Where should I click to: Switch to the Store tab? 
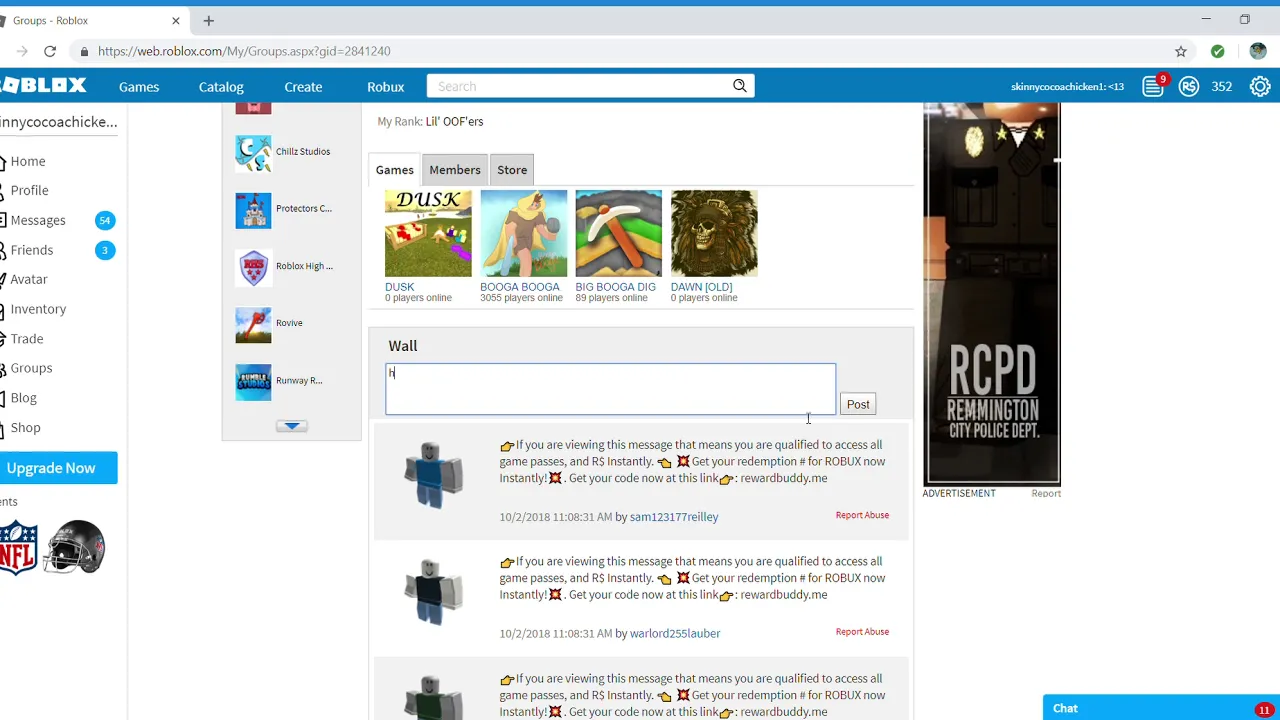point(512,170)
